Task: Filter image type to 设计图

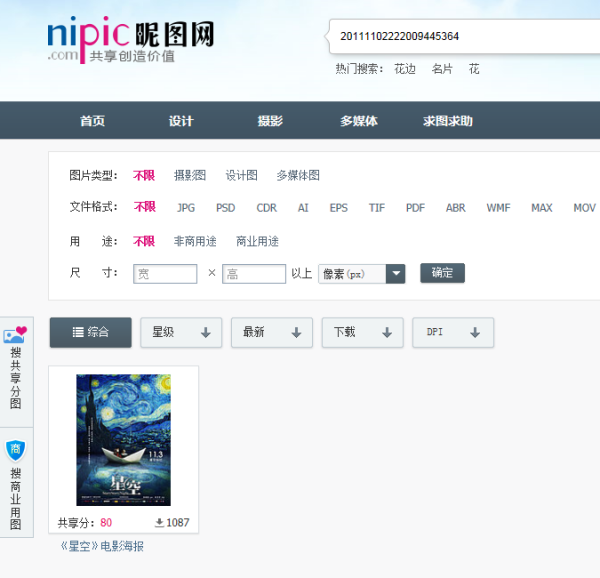Action: [241, 176]
